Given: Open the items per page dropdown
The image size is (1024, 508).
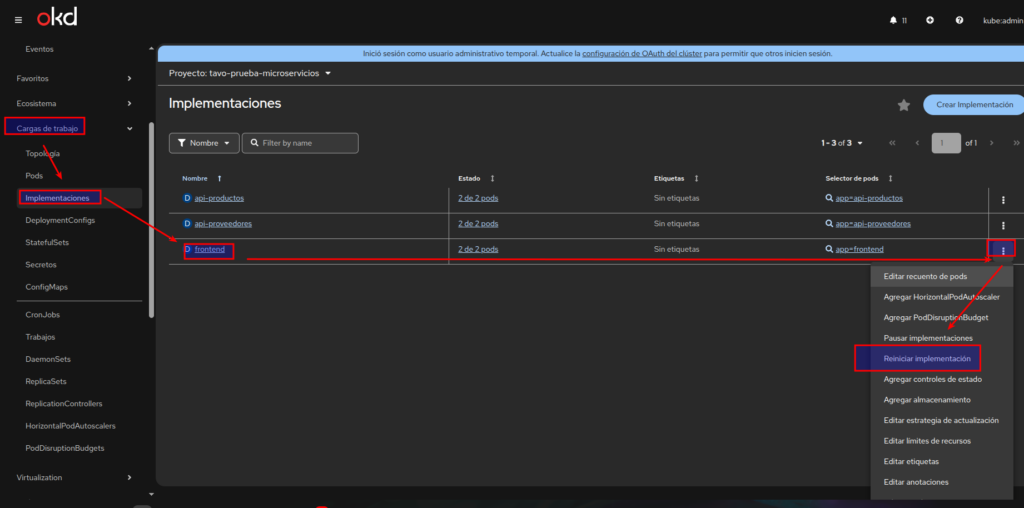Looking at the screenshot, I should click(841, 143).
